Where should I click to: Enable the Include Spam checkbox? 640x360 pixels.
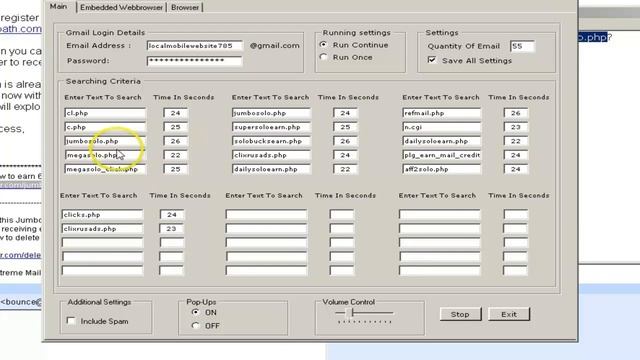tap(71, 321)
